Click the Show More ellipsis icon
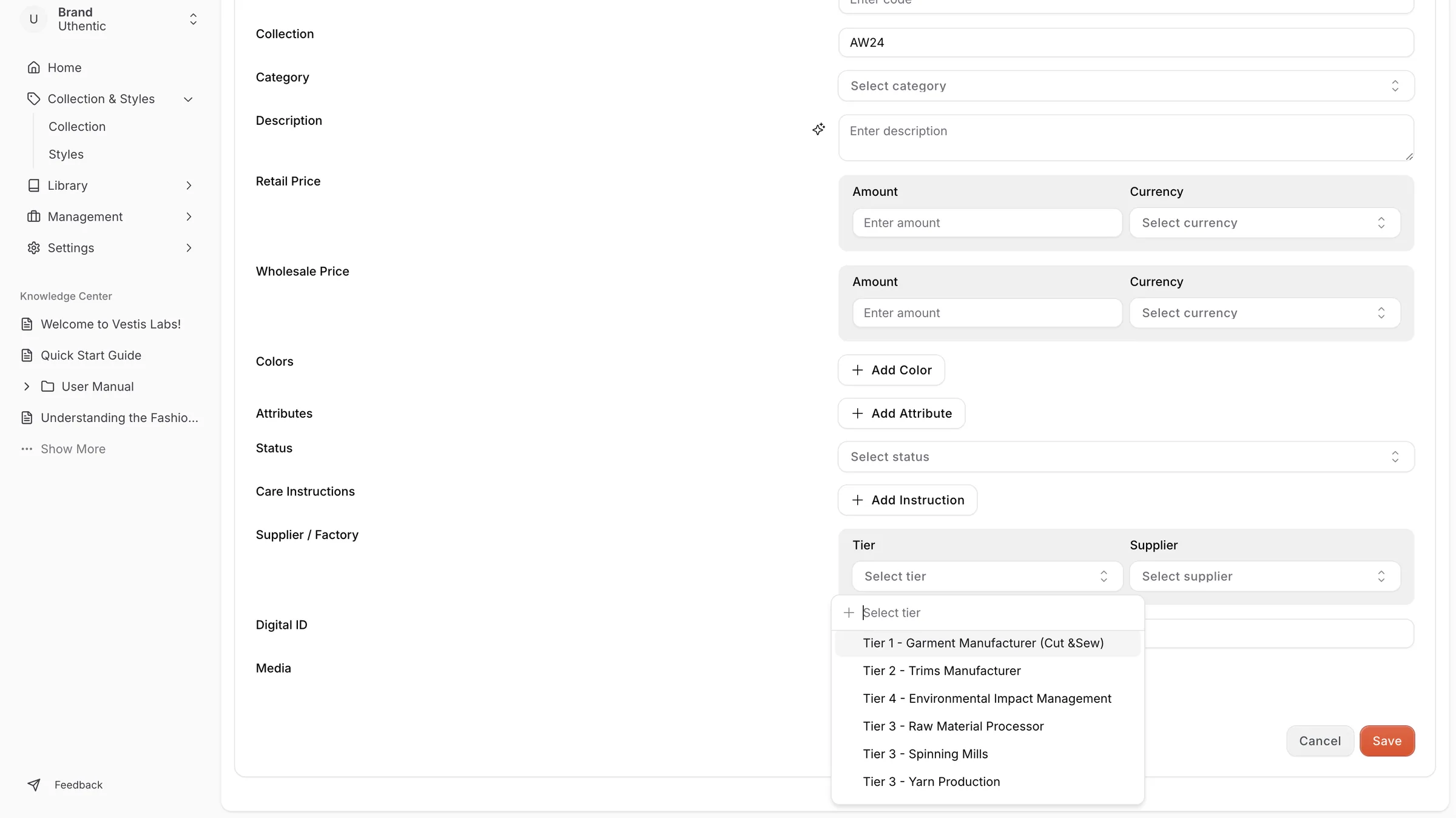The image size is (1456, 818). tap(27, 449)
